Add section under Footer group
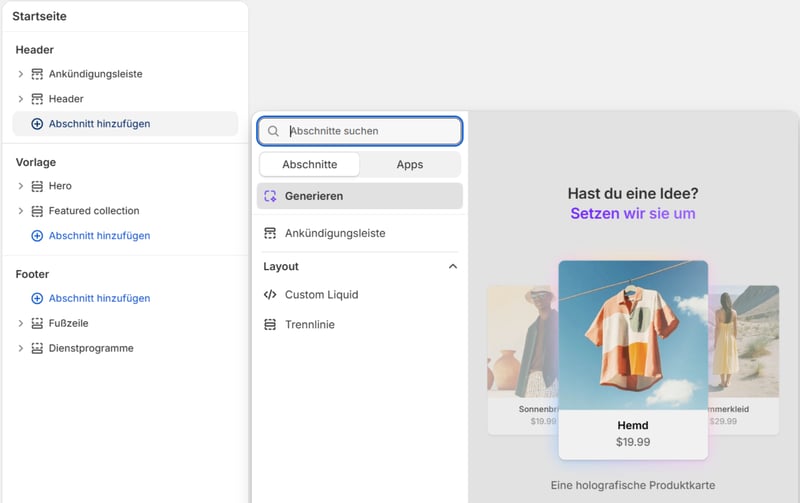Viewport: 800px width, 503px height. [x=99, y=298]
